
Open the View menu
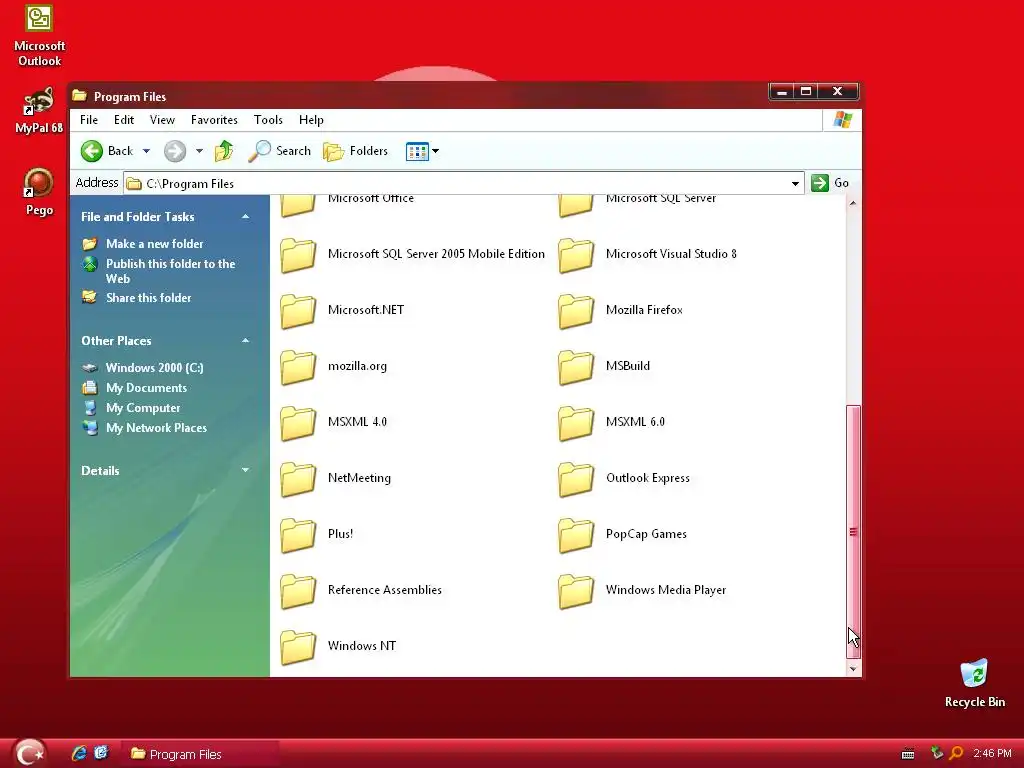coord(162,120)
